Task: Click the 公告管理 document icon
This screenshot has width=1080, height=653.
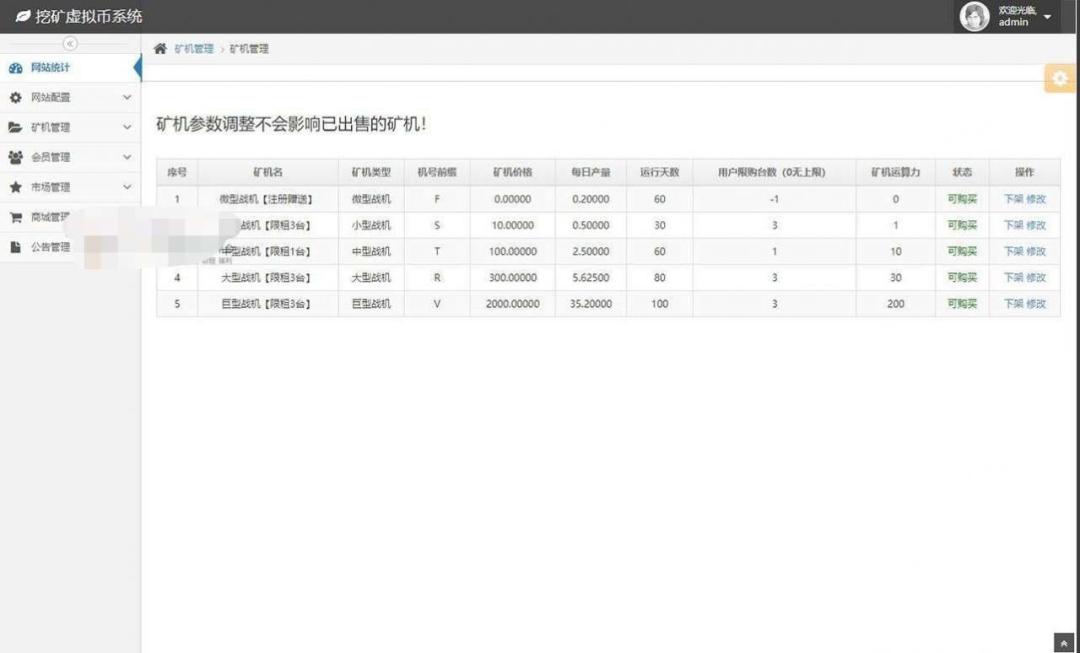Action: [x=15, y=247]
